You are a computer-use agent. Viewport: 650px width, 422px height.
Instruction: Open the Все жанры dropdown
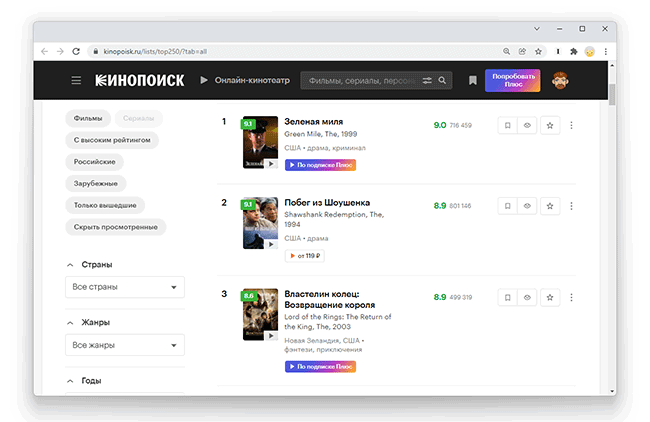pos(125,345)
